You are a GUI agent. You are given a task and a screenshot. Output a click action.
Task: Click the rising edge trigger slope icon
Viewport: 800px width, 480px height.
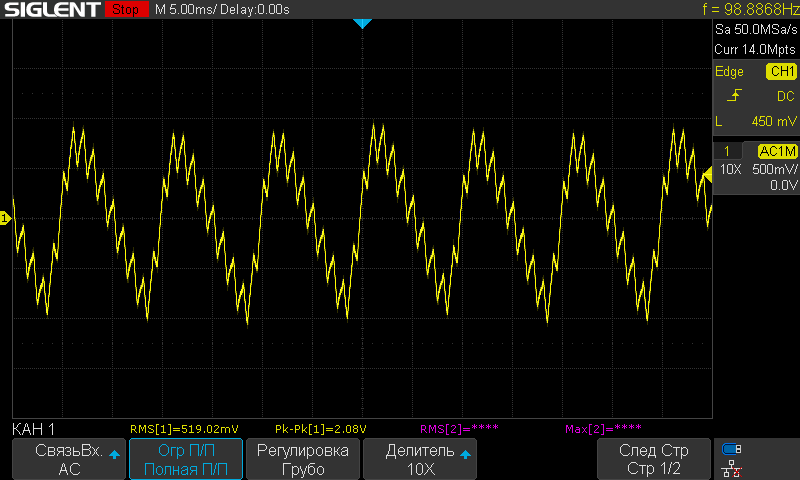pyautogui.click(x=735, y=96)
